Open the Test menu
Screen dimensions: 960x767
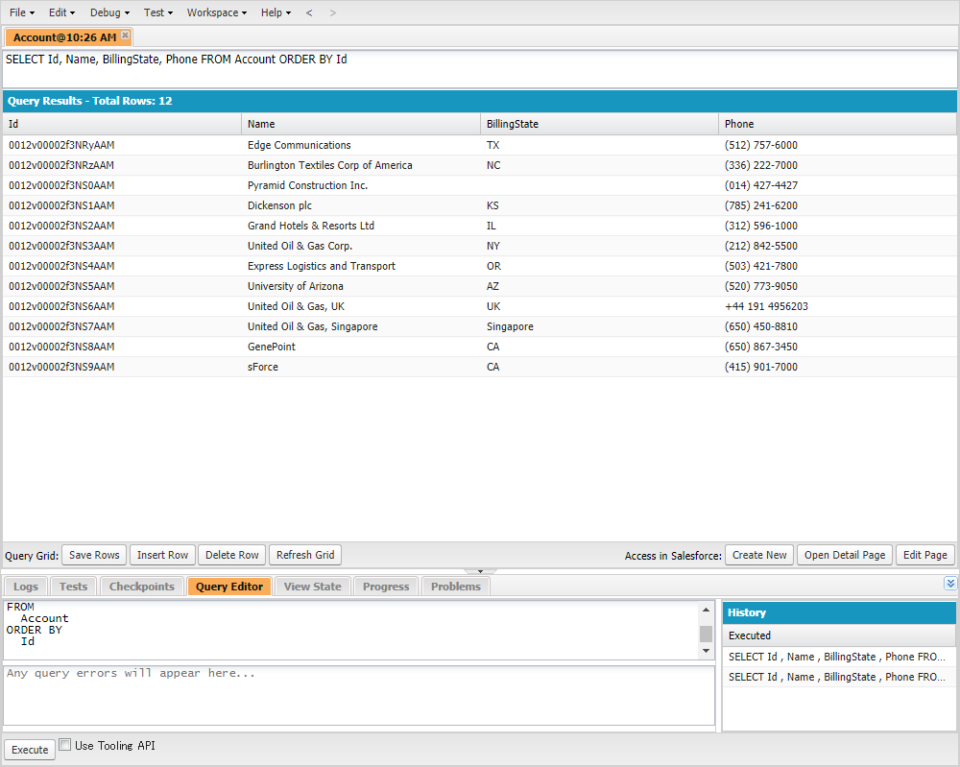pos(158,13)
